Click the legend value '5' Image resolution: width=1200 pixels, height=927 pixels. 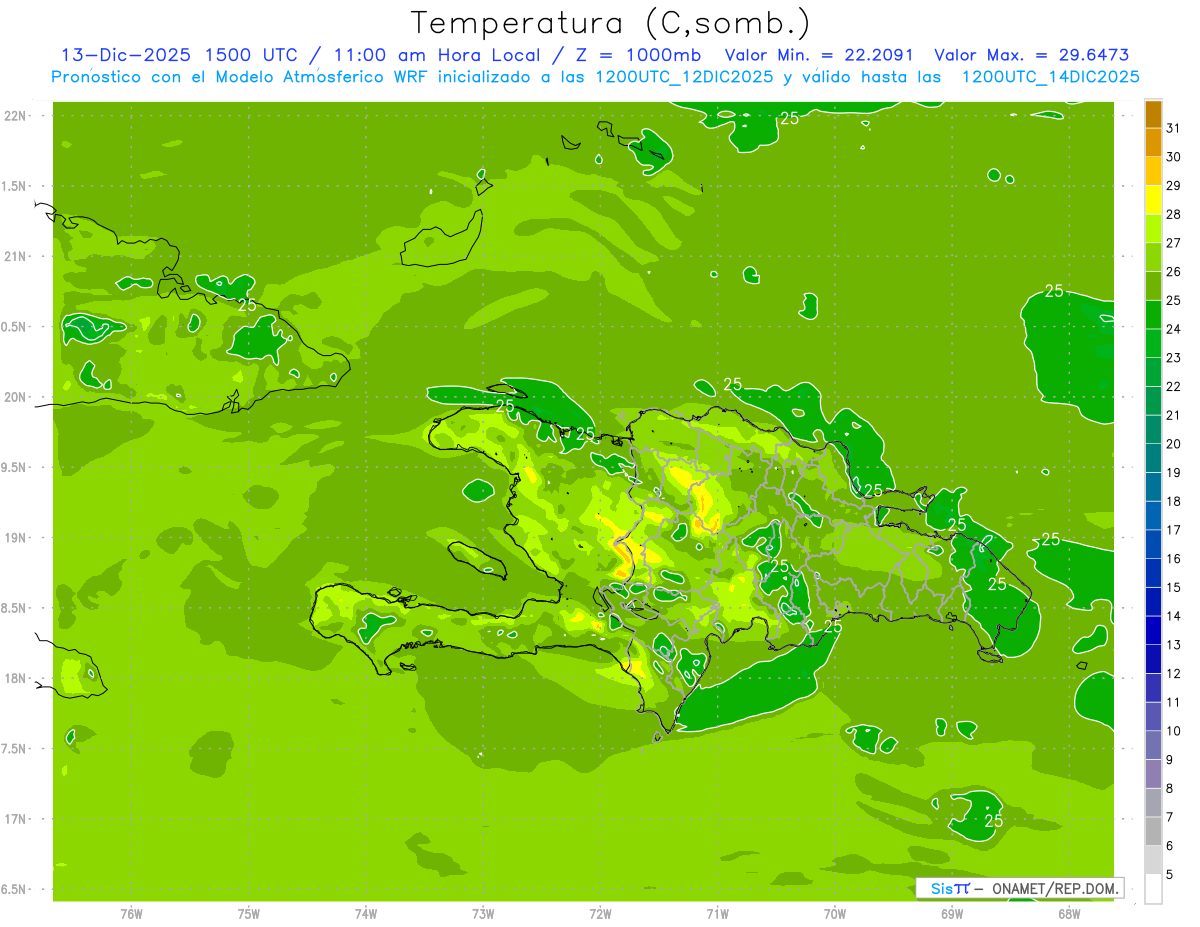tap(1170, 874)
